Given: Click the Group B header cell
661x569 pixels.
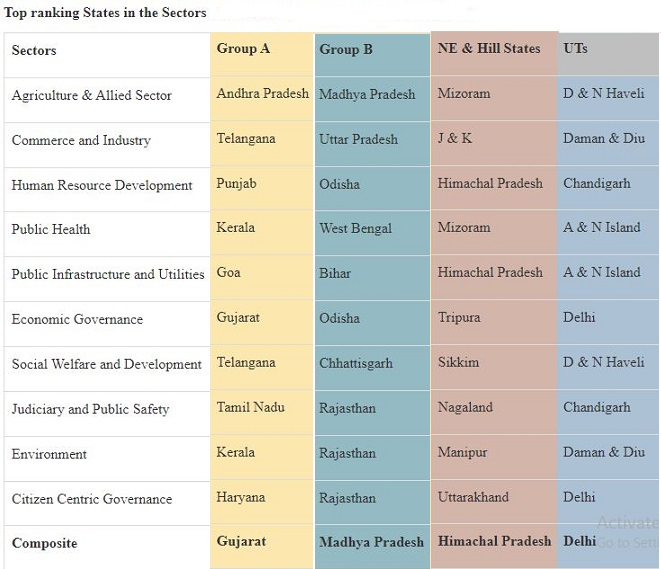Looking at the screenshot, I should click(x=346, y=49).
